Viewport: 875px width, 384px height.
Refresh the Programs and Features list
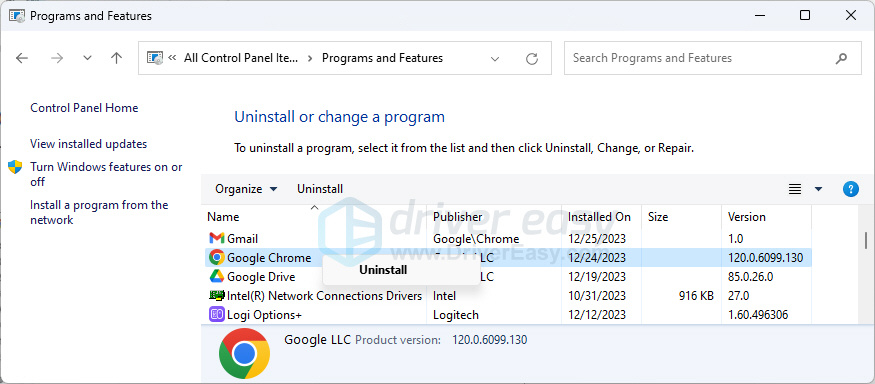(532, 59)
